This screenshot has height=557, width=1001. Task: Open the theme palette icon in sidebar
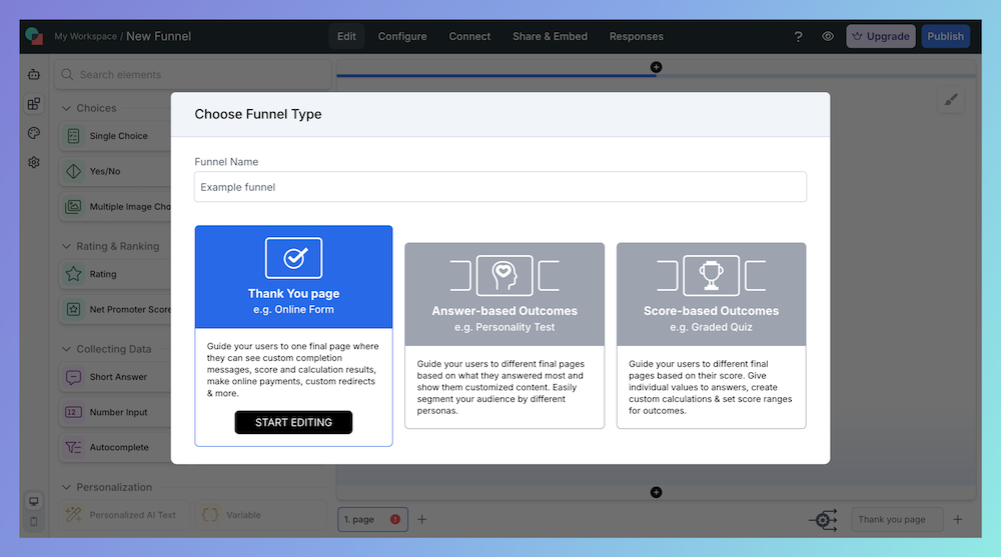coord(34,133)
